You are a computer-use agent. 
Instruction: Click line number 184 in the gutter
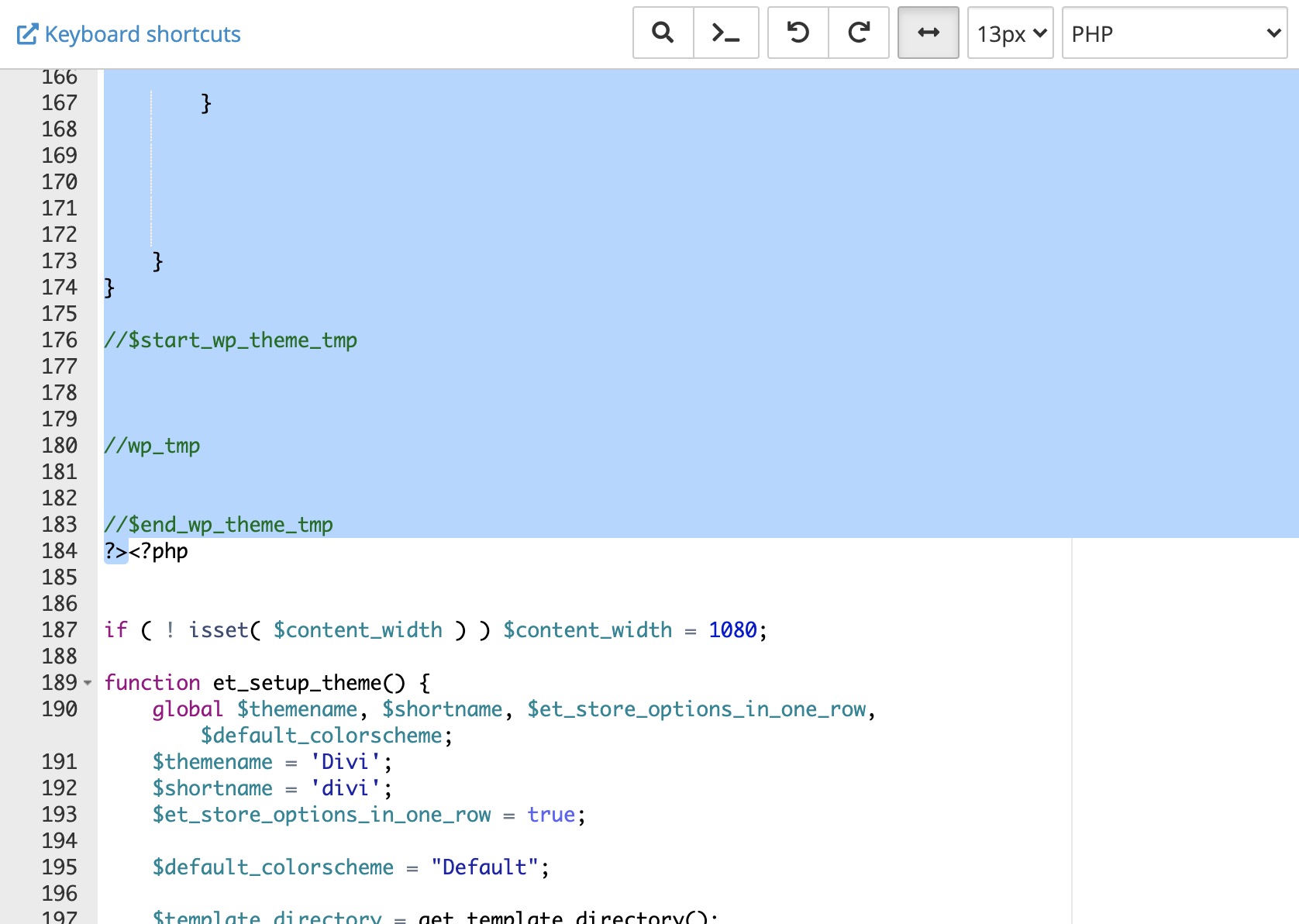pyautogui.click(x=60, y=551)
